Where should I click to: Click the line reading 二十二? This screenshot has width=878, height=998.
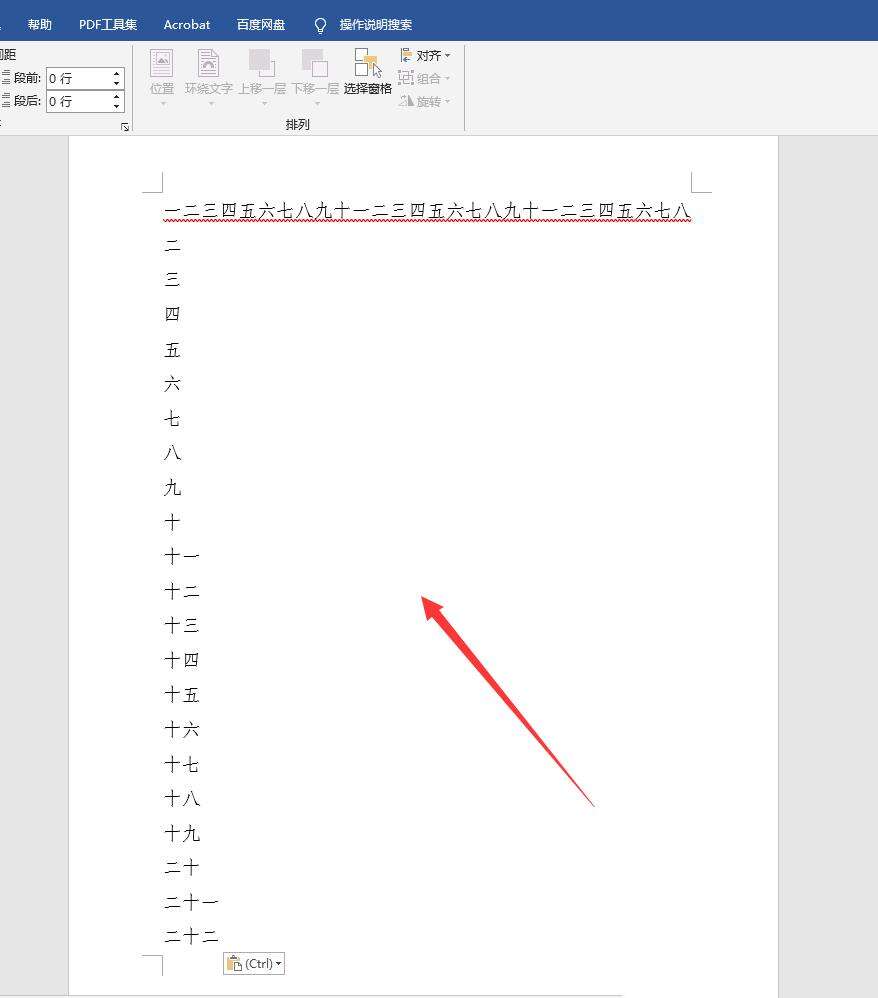[191, 937]
